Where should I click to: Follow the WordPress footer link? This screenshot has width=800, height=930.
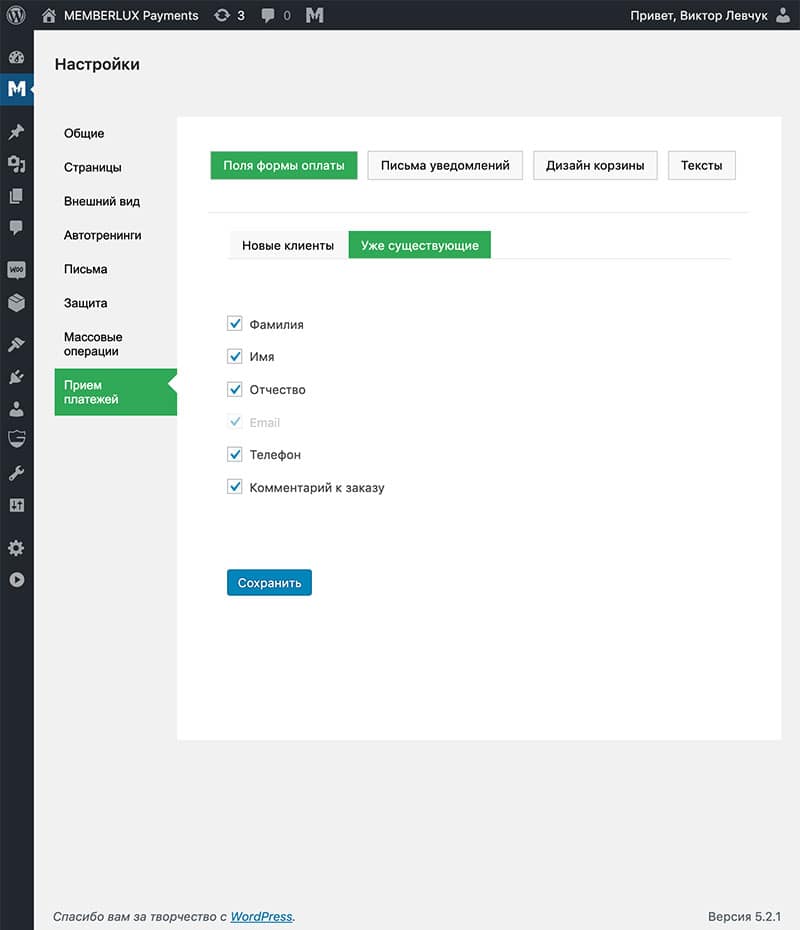(x=261, y=916)
